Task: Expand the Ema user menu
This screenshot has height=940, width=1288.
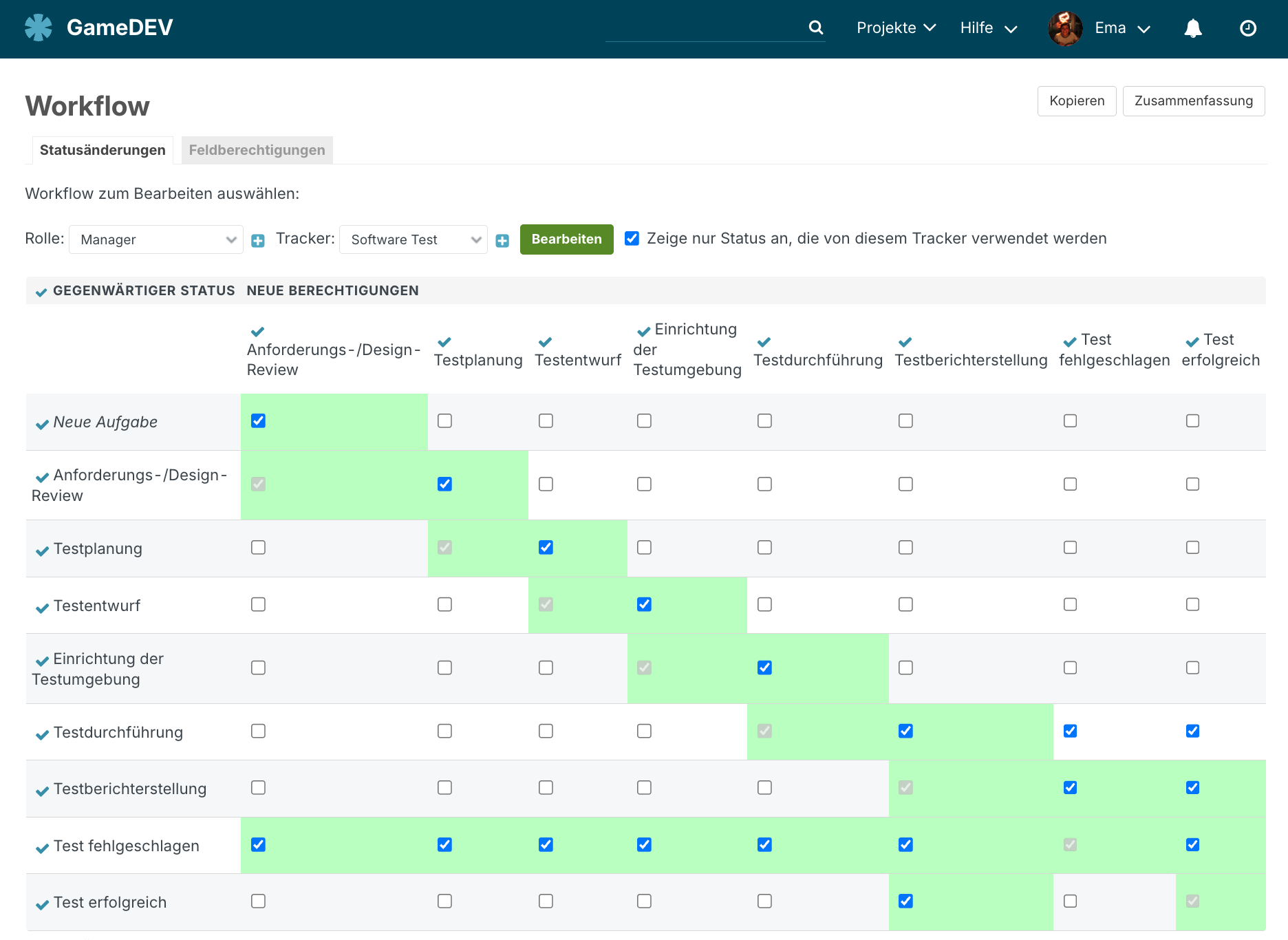Action: [1122, 28]
